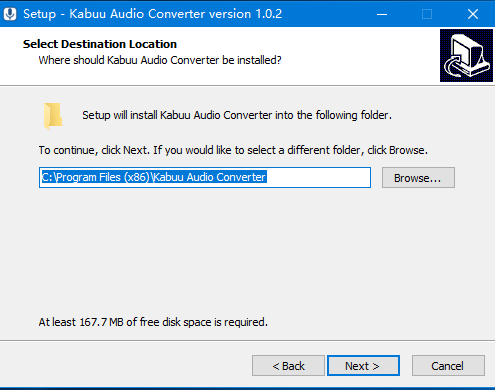Click empty area right of path text
The width and height of the screenshot is (495, 390).
click(318, 177)
